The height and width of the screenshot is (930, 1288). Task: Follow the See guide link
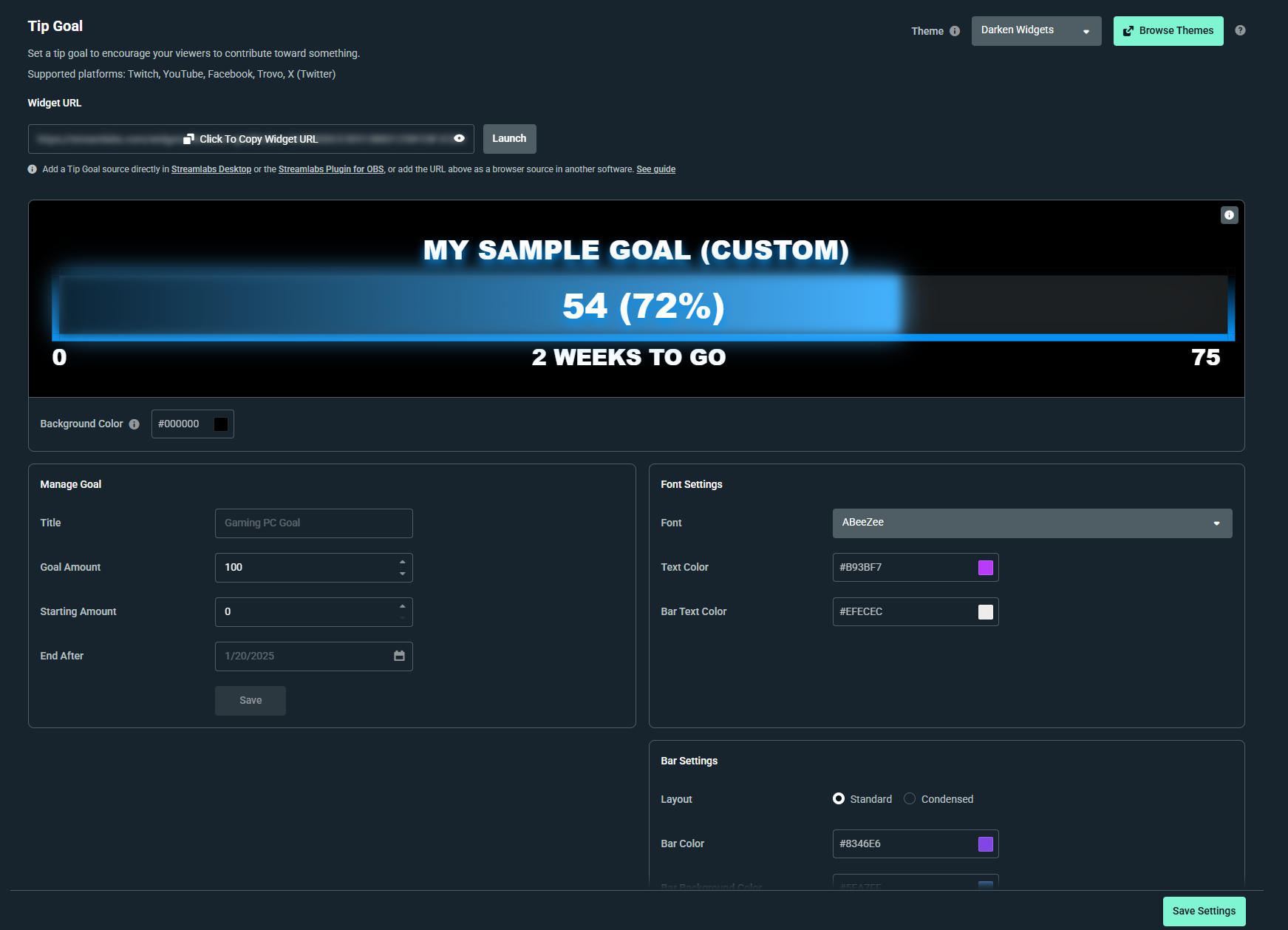click(655, 169)
